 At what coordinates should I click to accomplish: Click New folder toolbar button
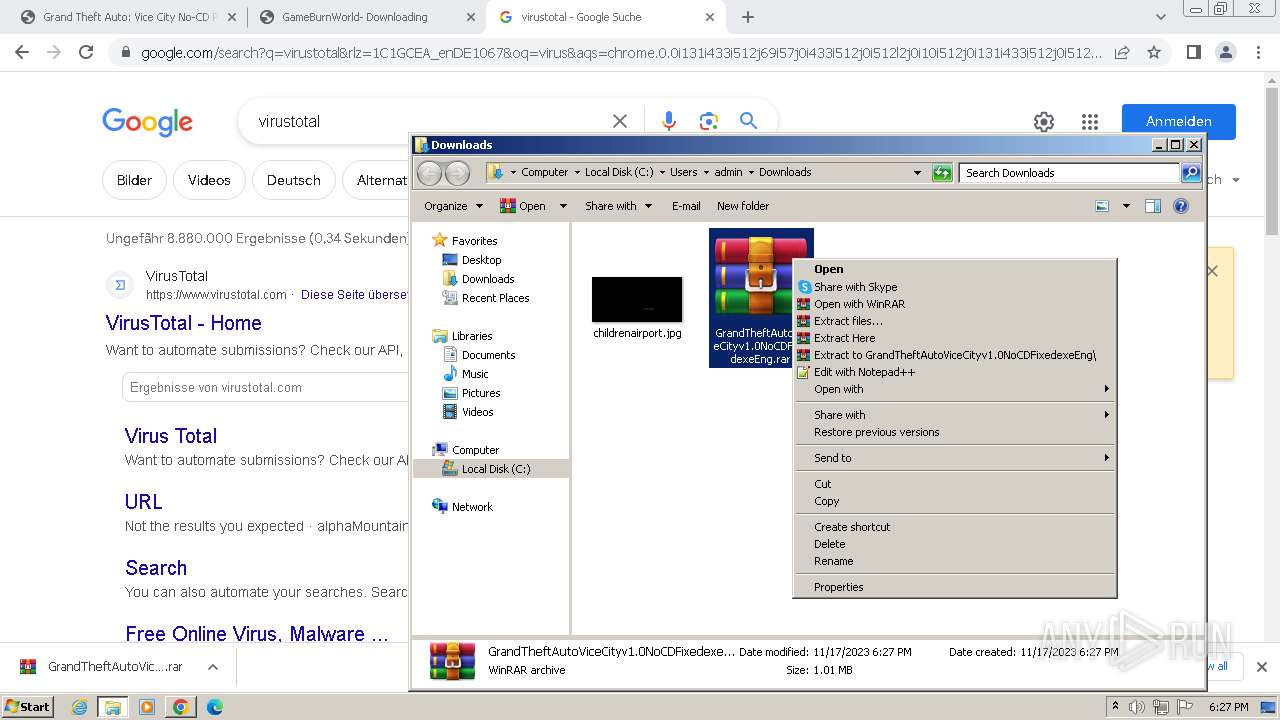click(x=743, y=206)
